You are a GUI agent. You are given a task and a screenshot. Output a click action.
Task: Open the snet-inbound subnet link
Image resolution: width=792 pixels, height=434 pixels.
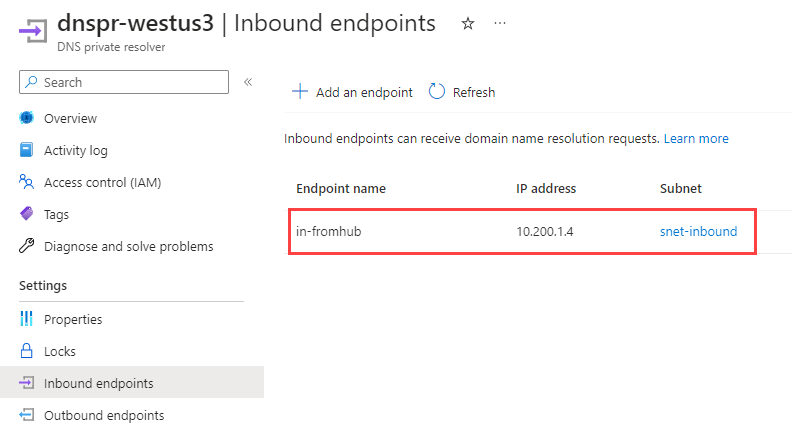[x=698, y=231]
